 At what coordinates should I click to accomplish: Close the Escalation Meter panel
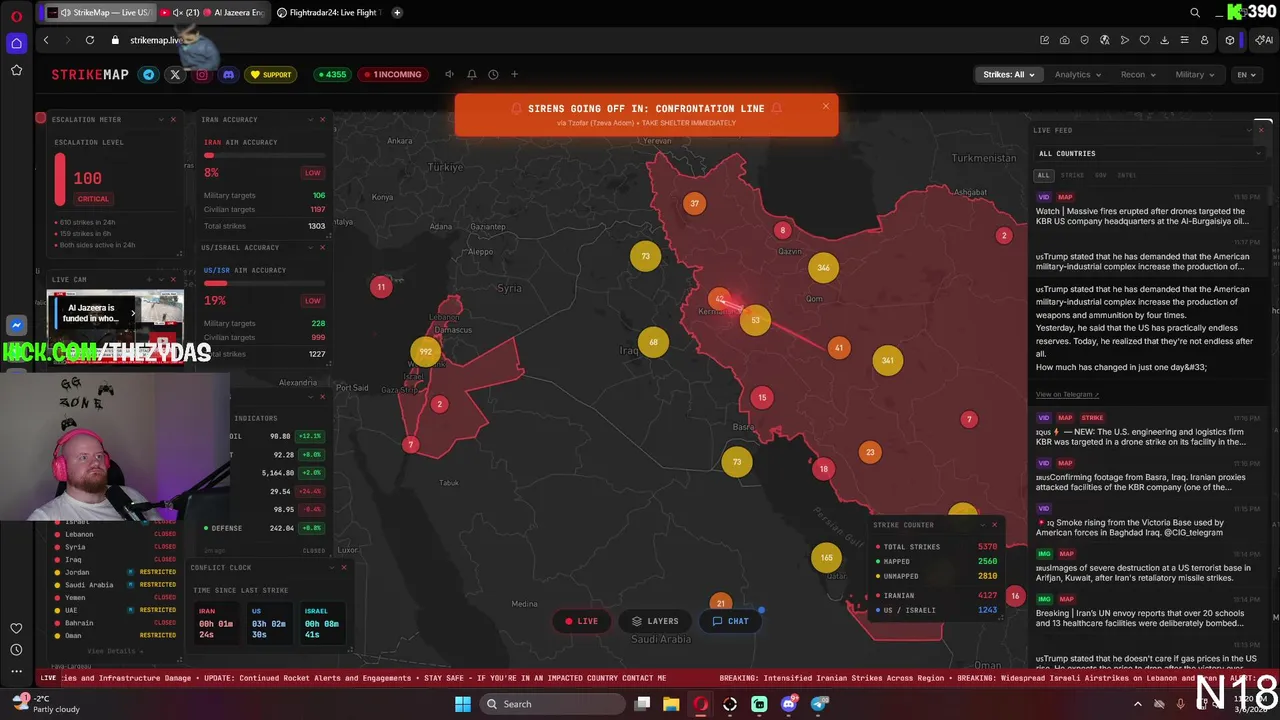point(173,119)
